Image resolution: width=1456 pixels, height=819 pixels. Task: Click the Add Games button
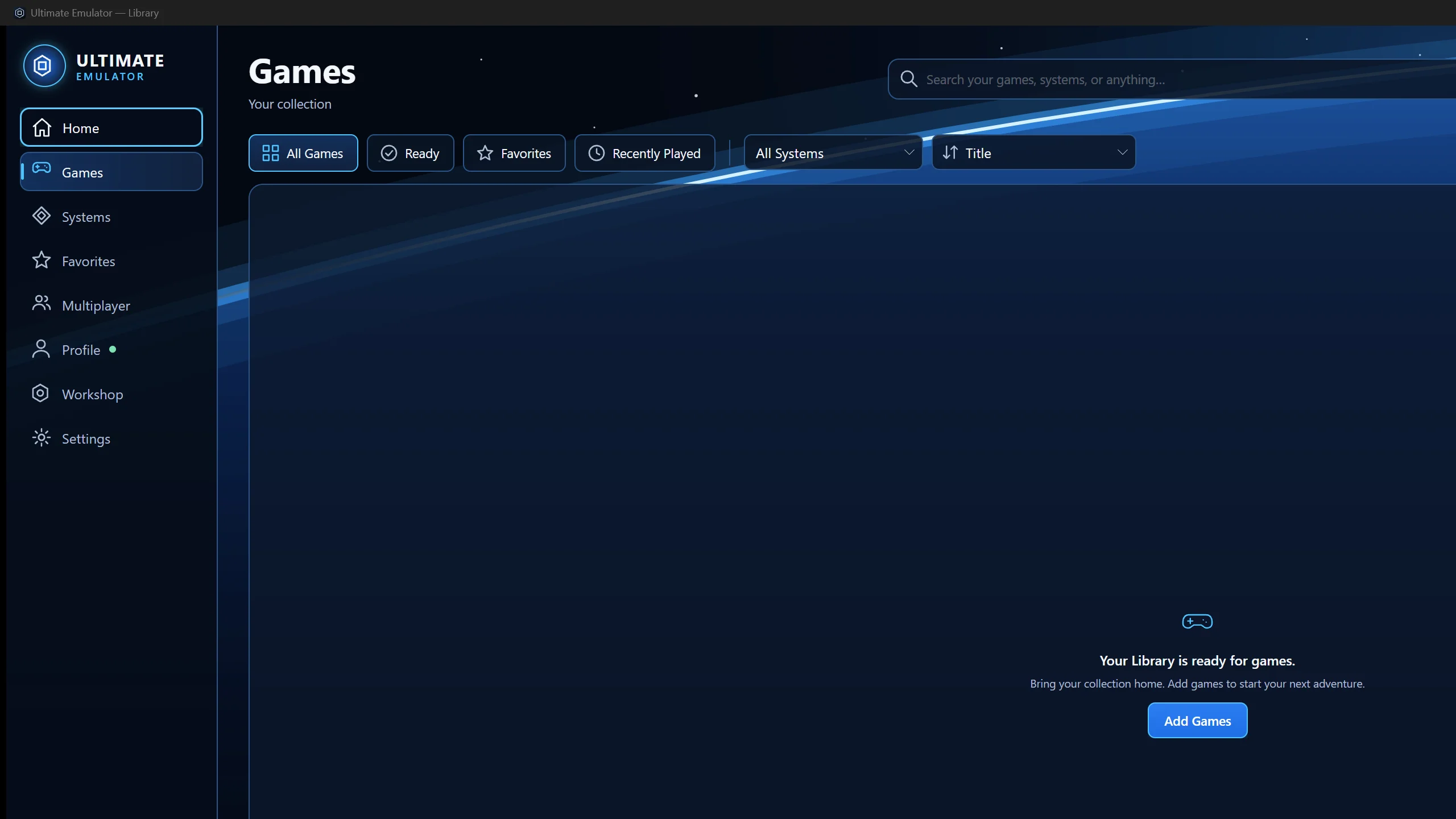[x=1197, y=721]
